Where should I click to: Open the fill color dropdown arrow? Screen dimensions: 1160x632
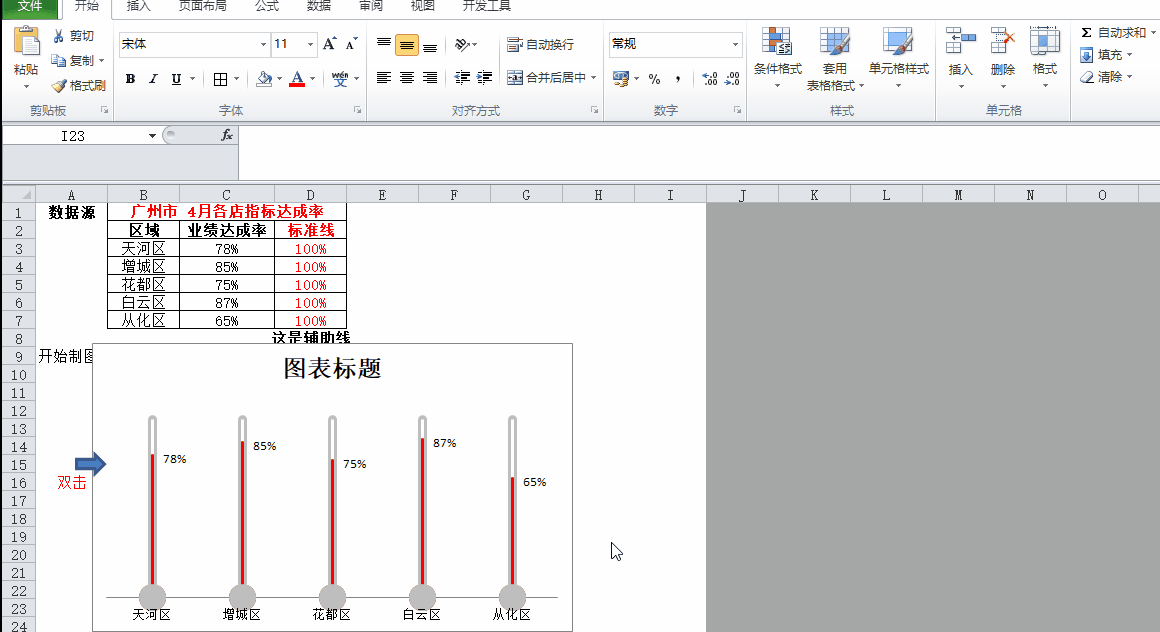coord(280,78)
